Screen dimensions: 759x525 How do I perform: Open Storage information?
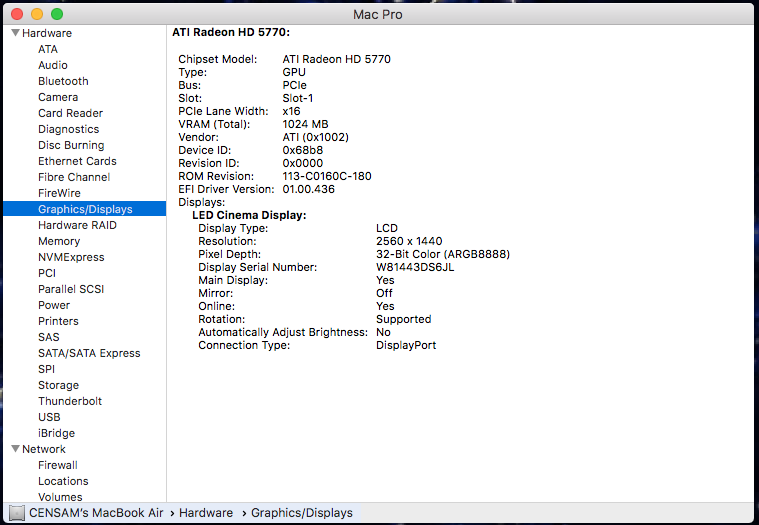[x=59, y=385]
